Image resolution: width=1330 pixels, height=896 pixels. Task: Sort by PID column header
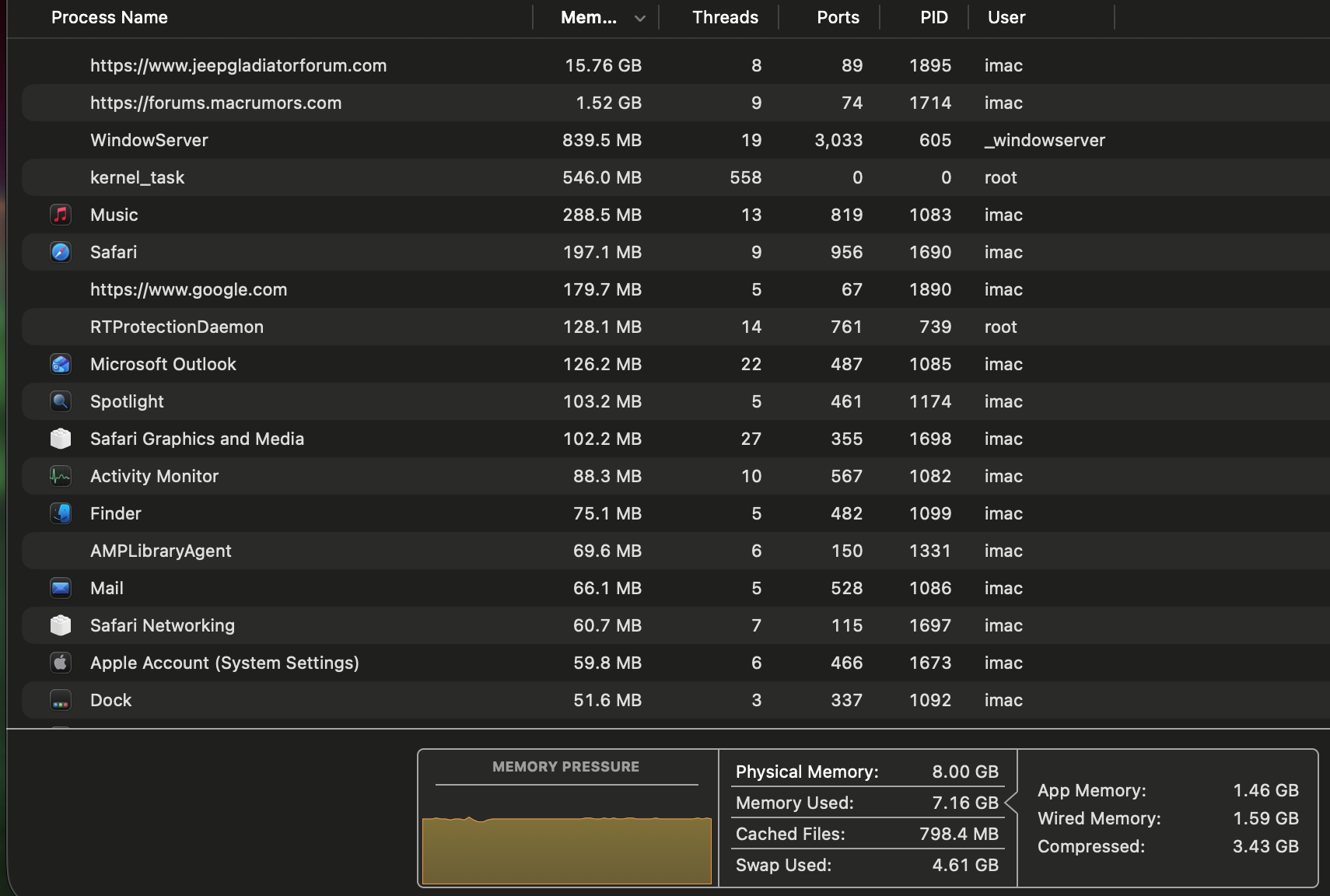[934, 17]
